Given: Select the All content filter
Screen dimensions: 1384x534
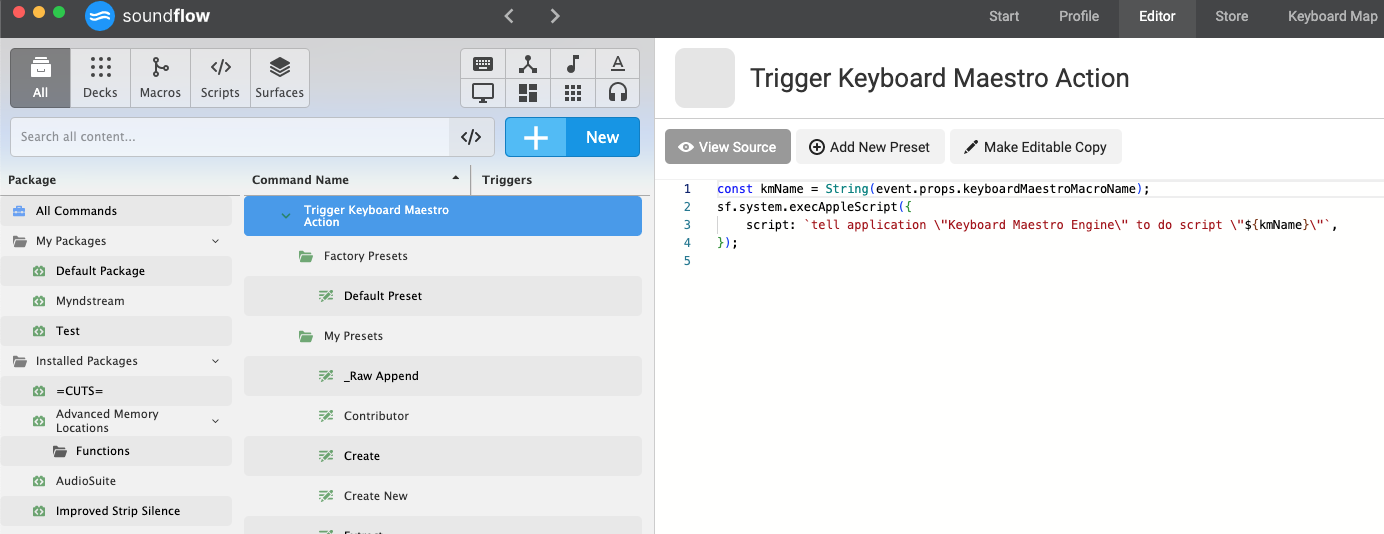Looking at the screenshot, I should click(40, 78).
